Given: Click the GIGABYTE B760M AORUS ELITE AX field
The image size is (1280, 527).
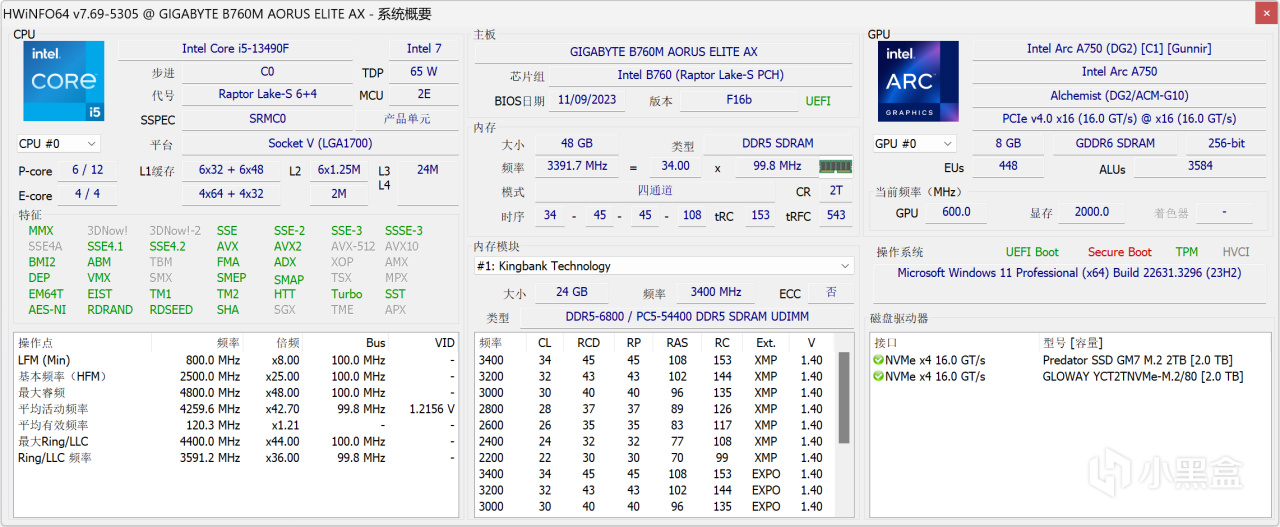Looking at the screenshot, I should [663, 52].
